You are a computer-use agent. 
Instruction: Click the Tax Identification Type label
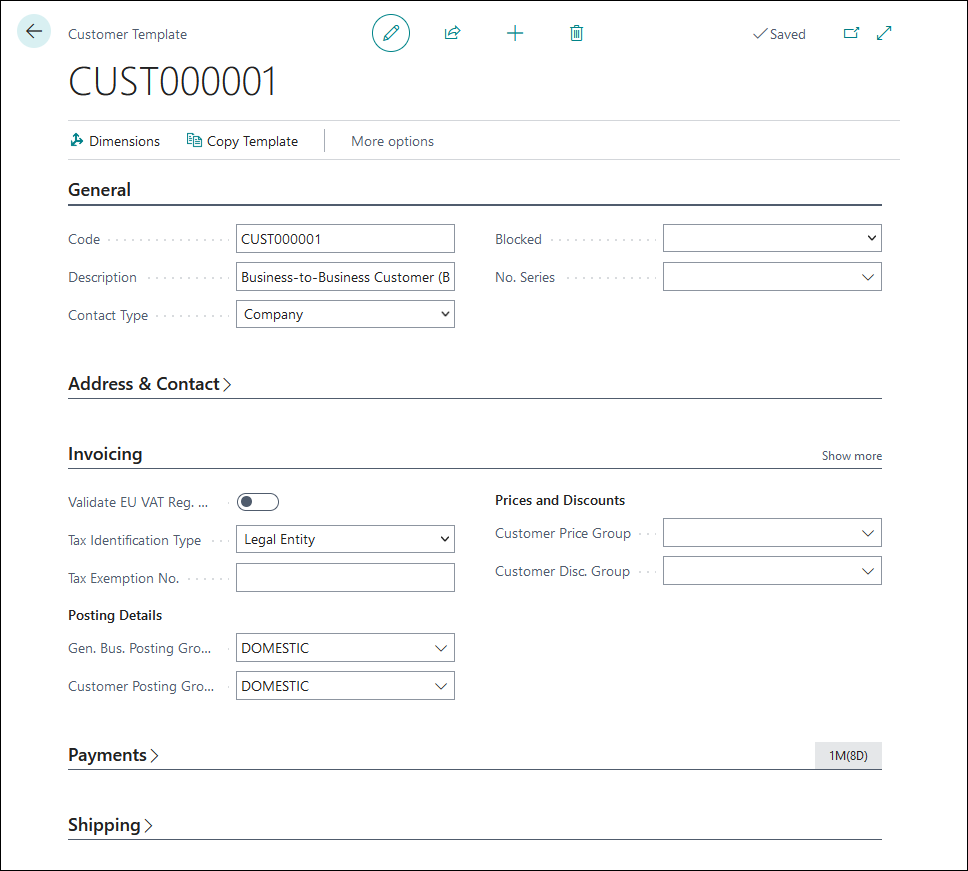point(135,540)
